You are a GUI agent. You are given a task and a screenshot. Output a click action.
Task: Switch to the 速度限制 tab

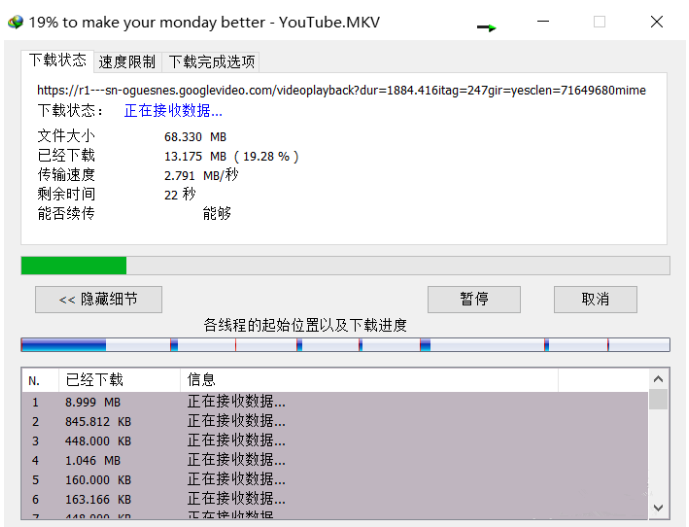point(127,62)
